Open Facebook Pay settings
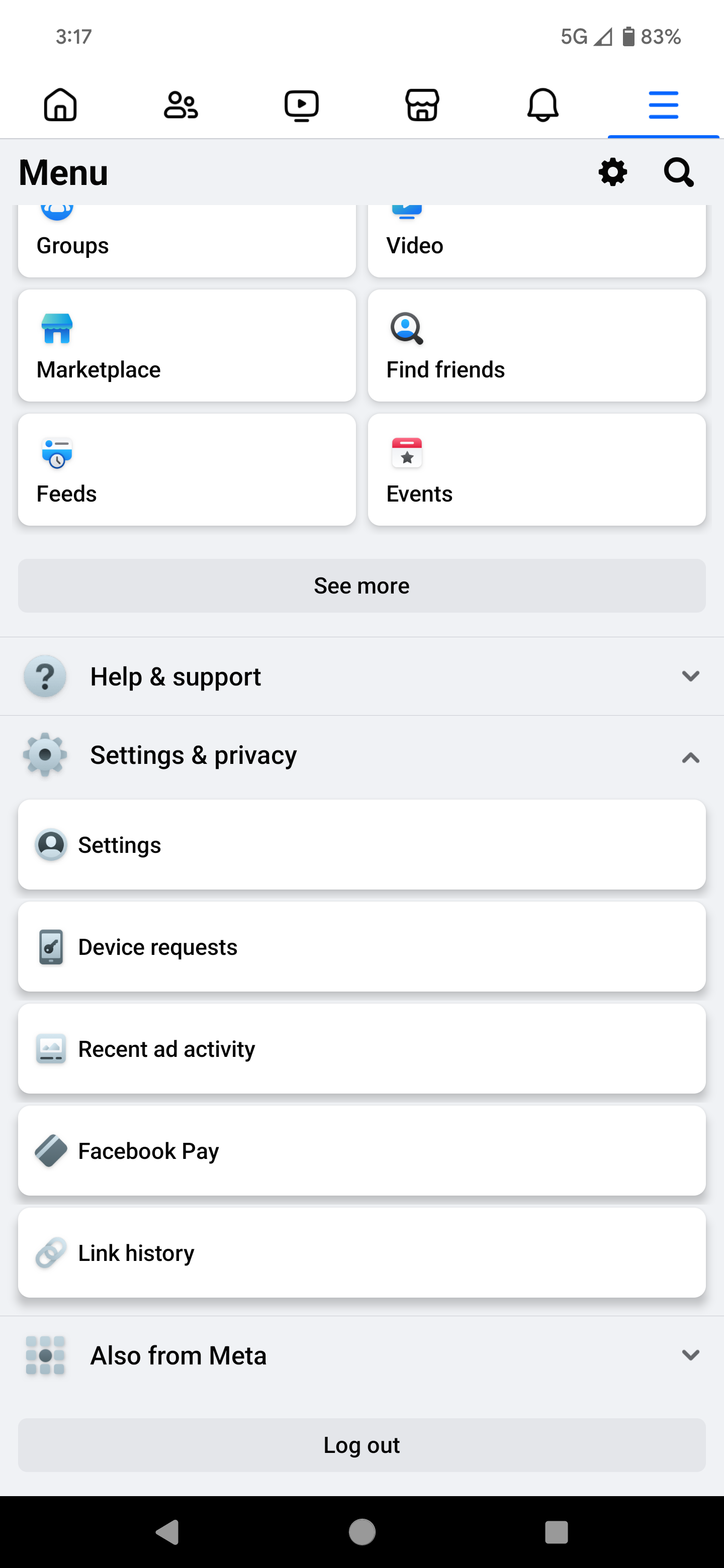This screenshot has height=1568, width=724. (x=361, y=1150)
